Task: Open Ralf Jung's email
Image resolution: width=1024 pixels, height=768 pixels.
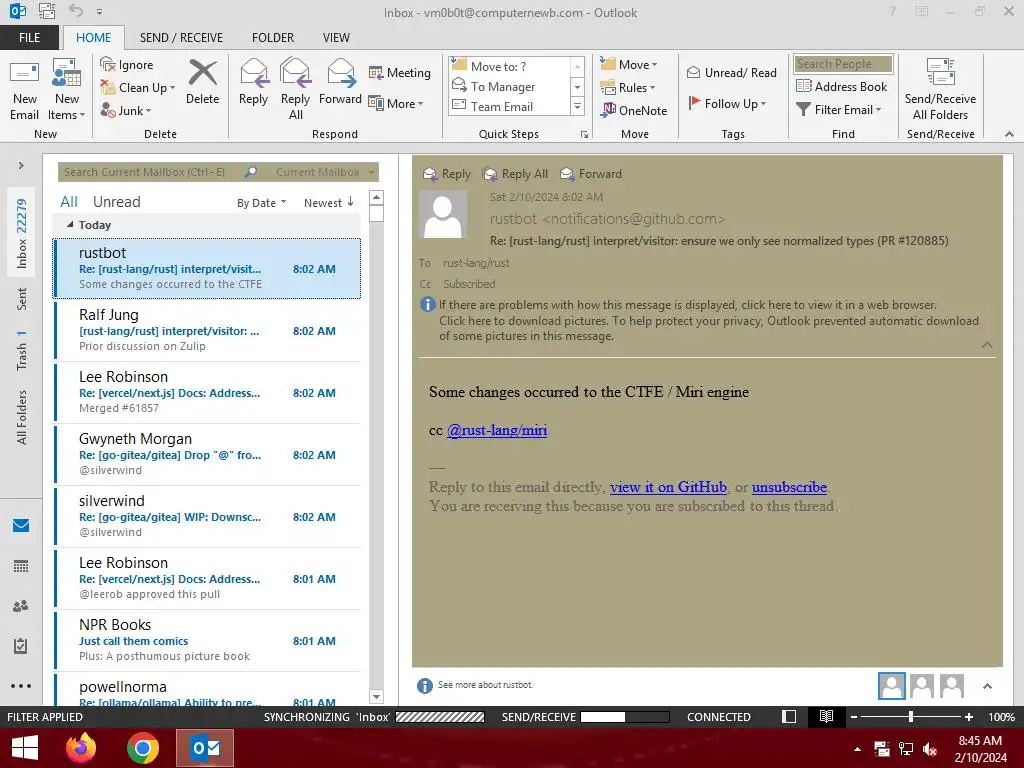Action: (x=207, y=330)
